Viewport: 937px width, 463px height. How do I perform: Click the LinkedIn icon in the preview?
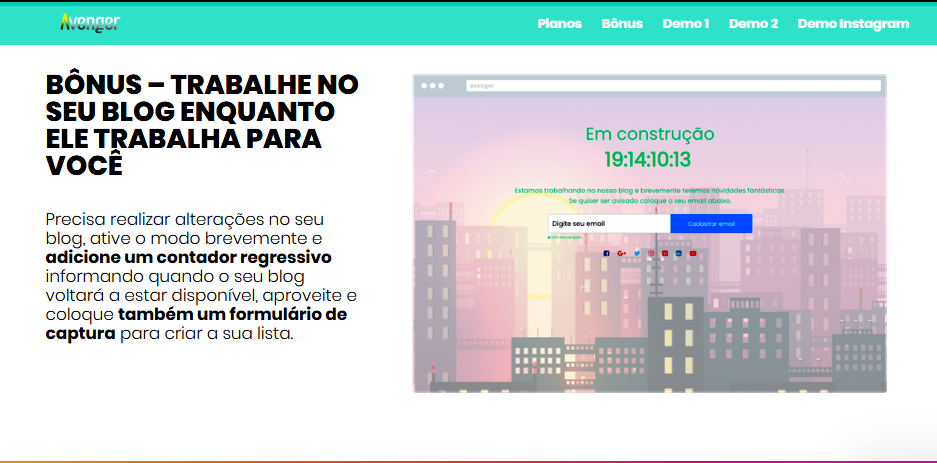(678, 253)
